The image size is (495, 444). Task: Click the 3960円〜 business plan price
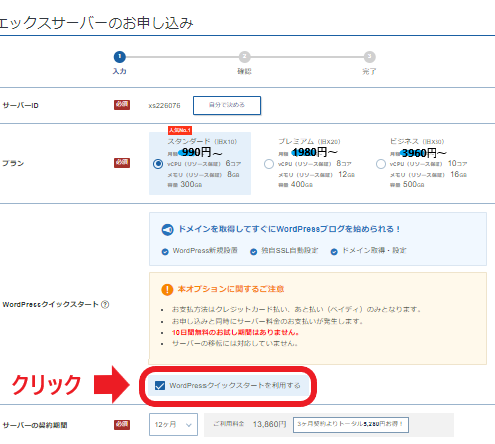424,153
